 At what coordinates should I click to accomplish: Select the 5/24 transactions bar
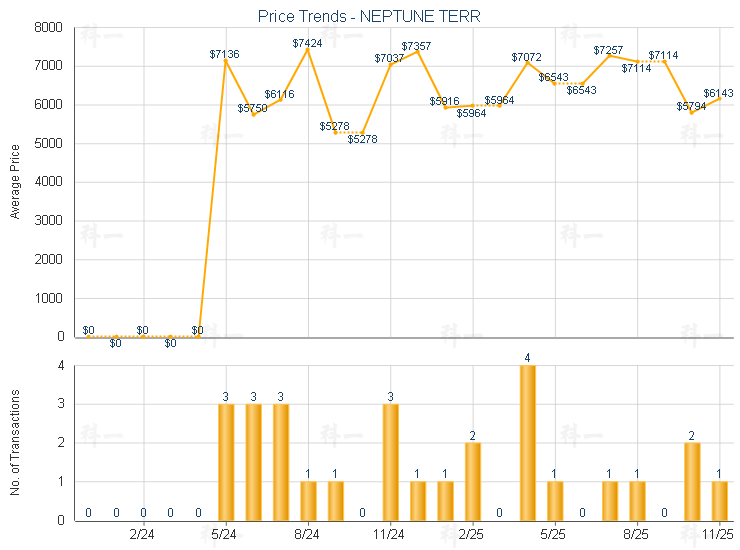point(226,462)
